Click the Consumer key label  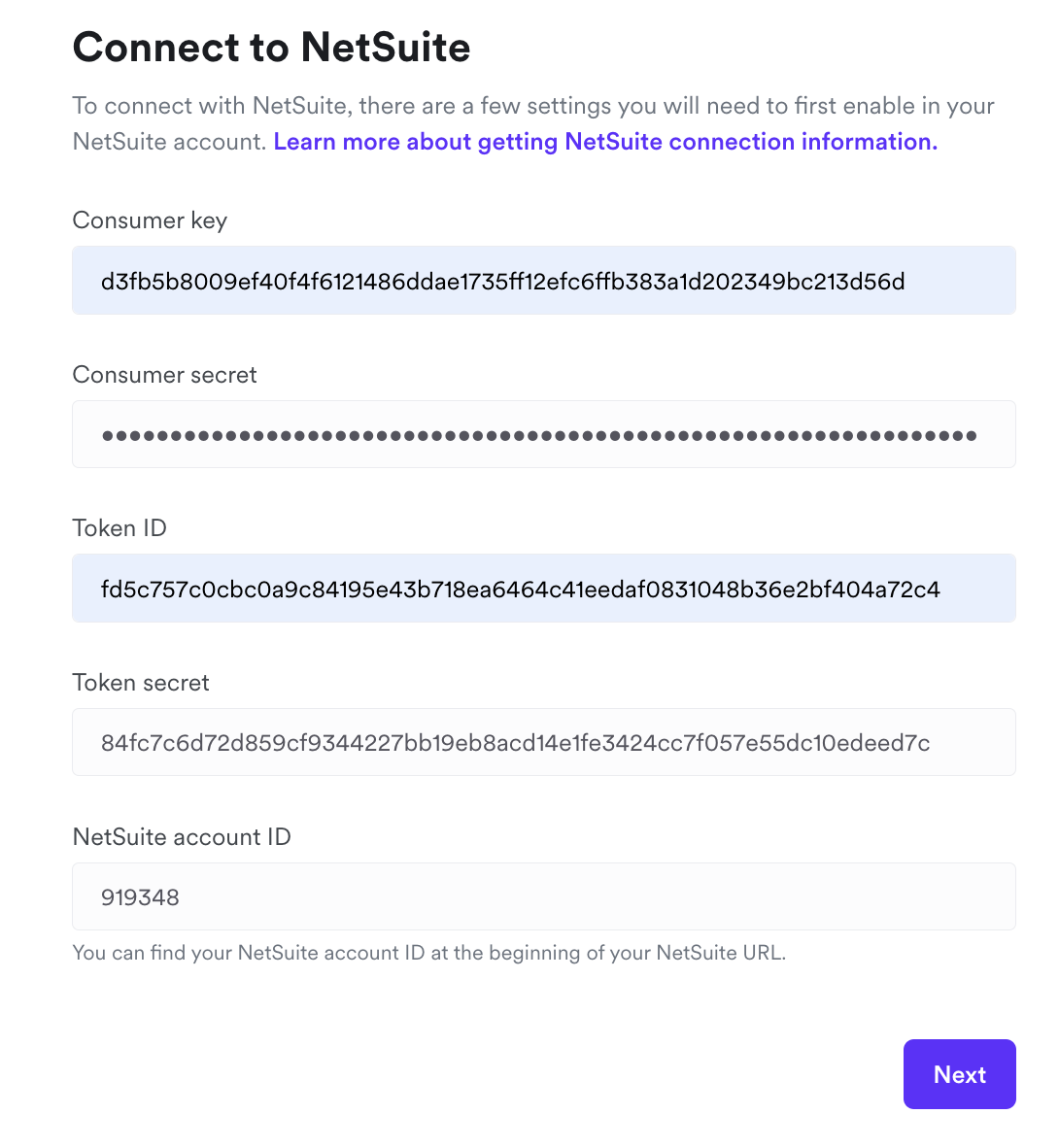[x=149, y=220]
